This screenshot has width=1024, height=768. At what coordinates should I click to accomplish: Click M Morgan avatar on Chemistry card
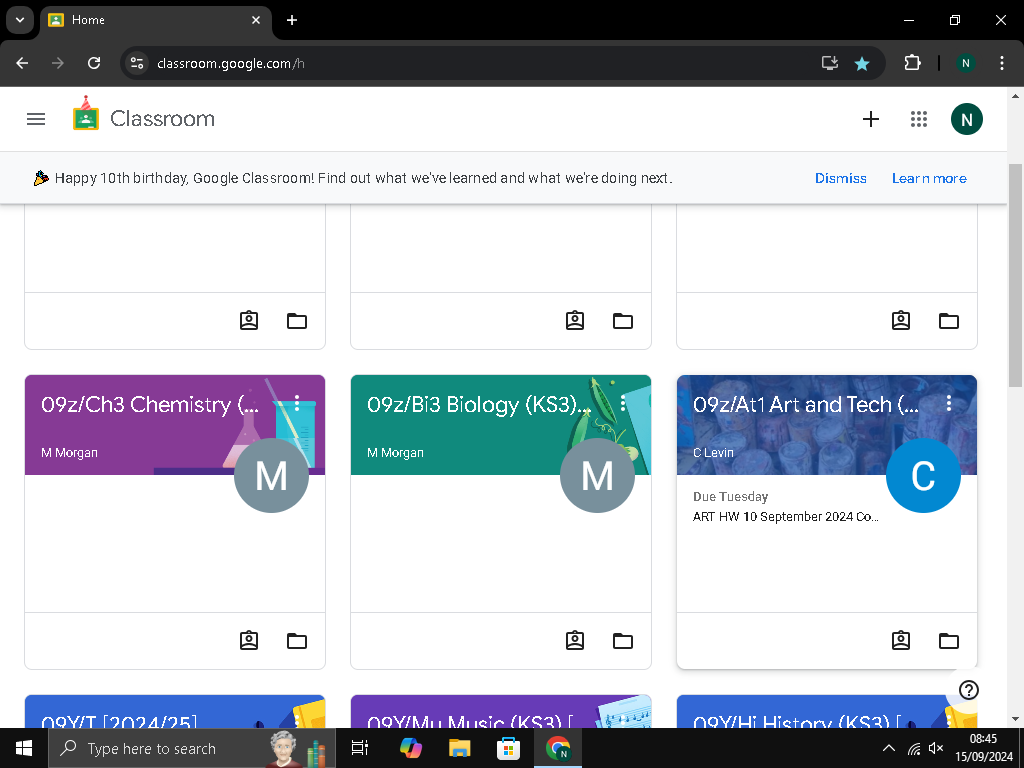(x=271, y=475)
